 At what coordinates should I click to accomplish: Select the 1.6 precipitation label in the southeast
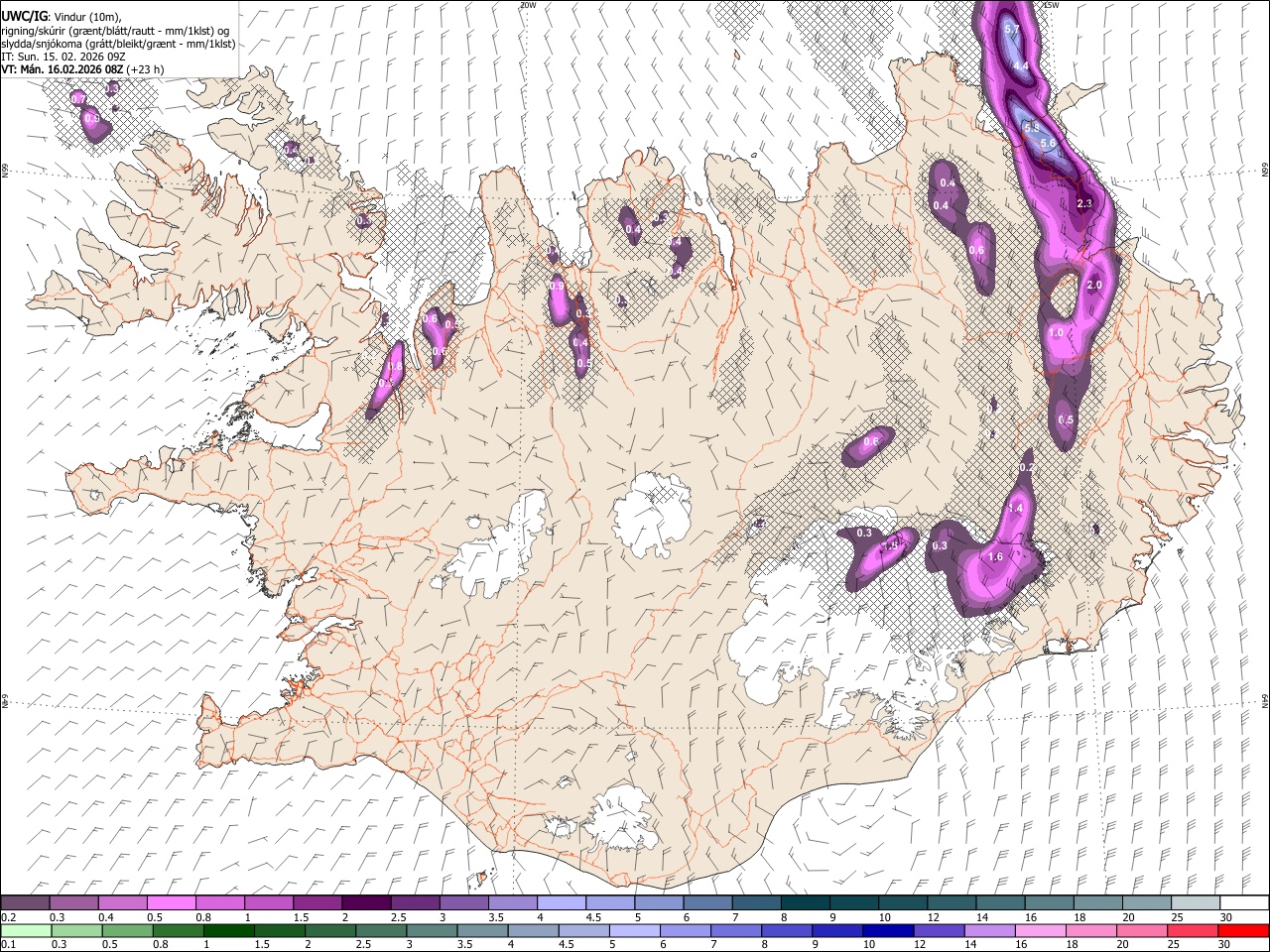point(996,557)
